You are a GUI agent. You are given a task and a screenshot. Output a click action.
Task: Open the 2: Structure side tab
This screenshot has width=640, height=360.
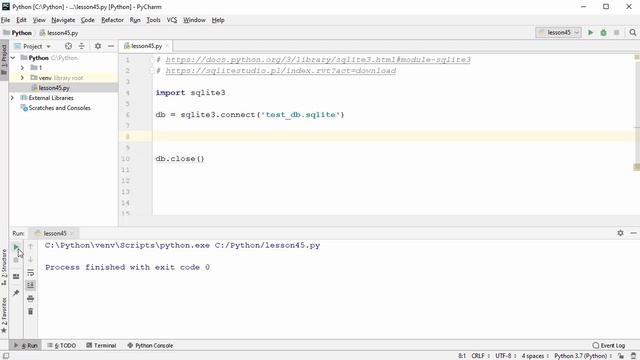pos(4,267)
